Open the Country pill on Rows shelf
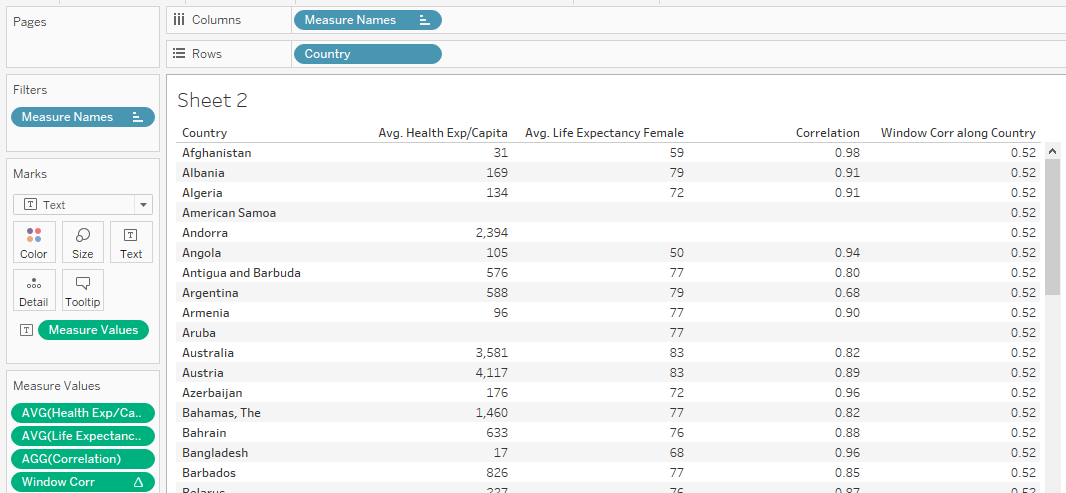This screenshot has height=493, width=1066. pyautogui.click(x=366, y=54)
